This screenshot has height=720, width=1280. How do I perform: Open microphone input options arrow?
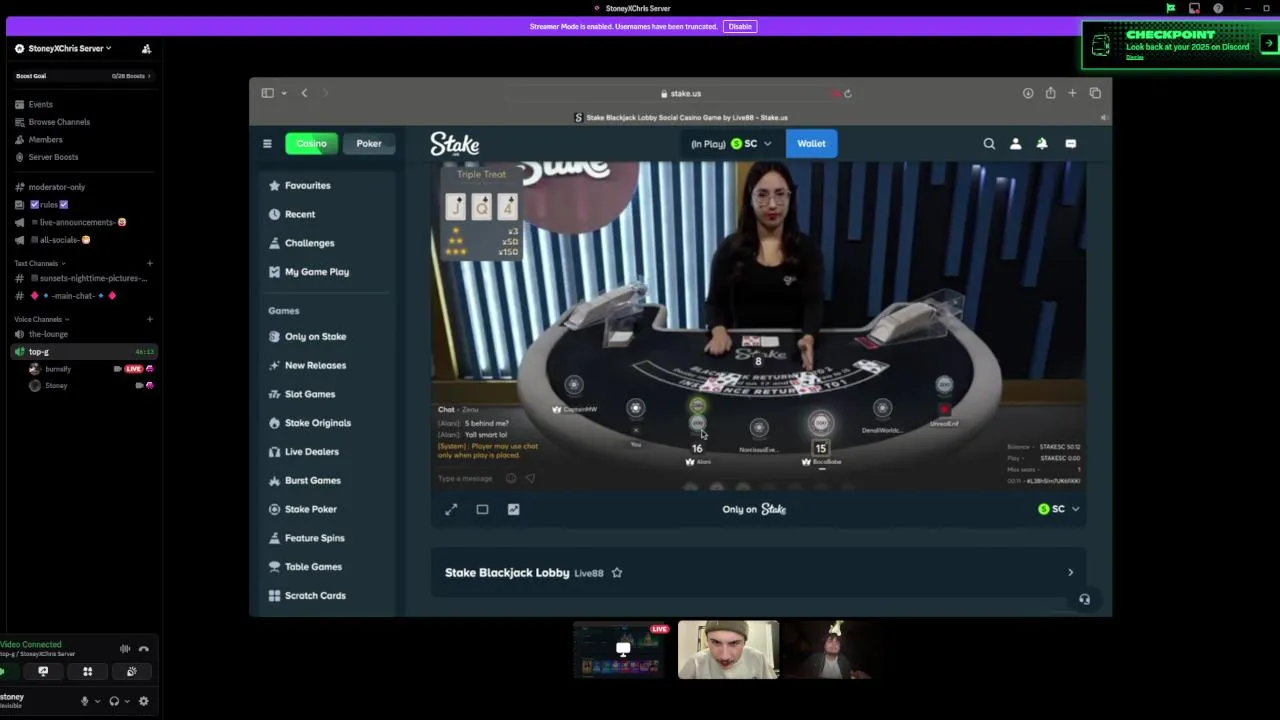click(x=97, y=701)
